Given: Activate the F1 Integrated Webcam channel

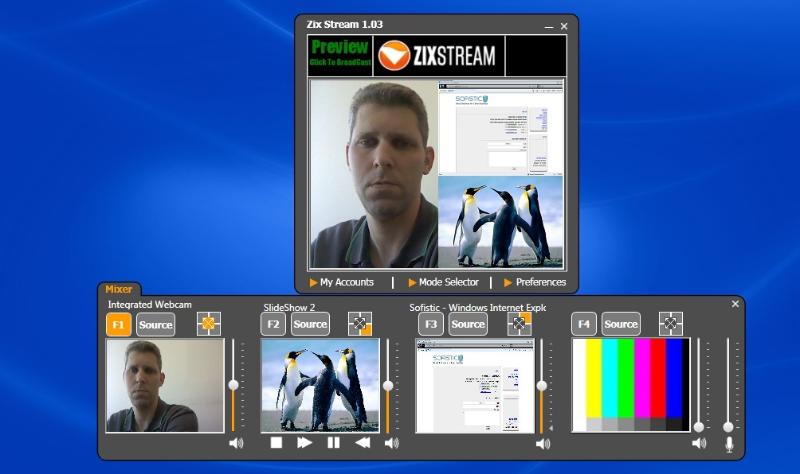Looking at the screenshot, I should (x=118, y=325).
